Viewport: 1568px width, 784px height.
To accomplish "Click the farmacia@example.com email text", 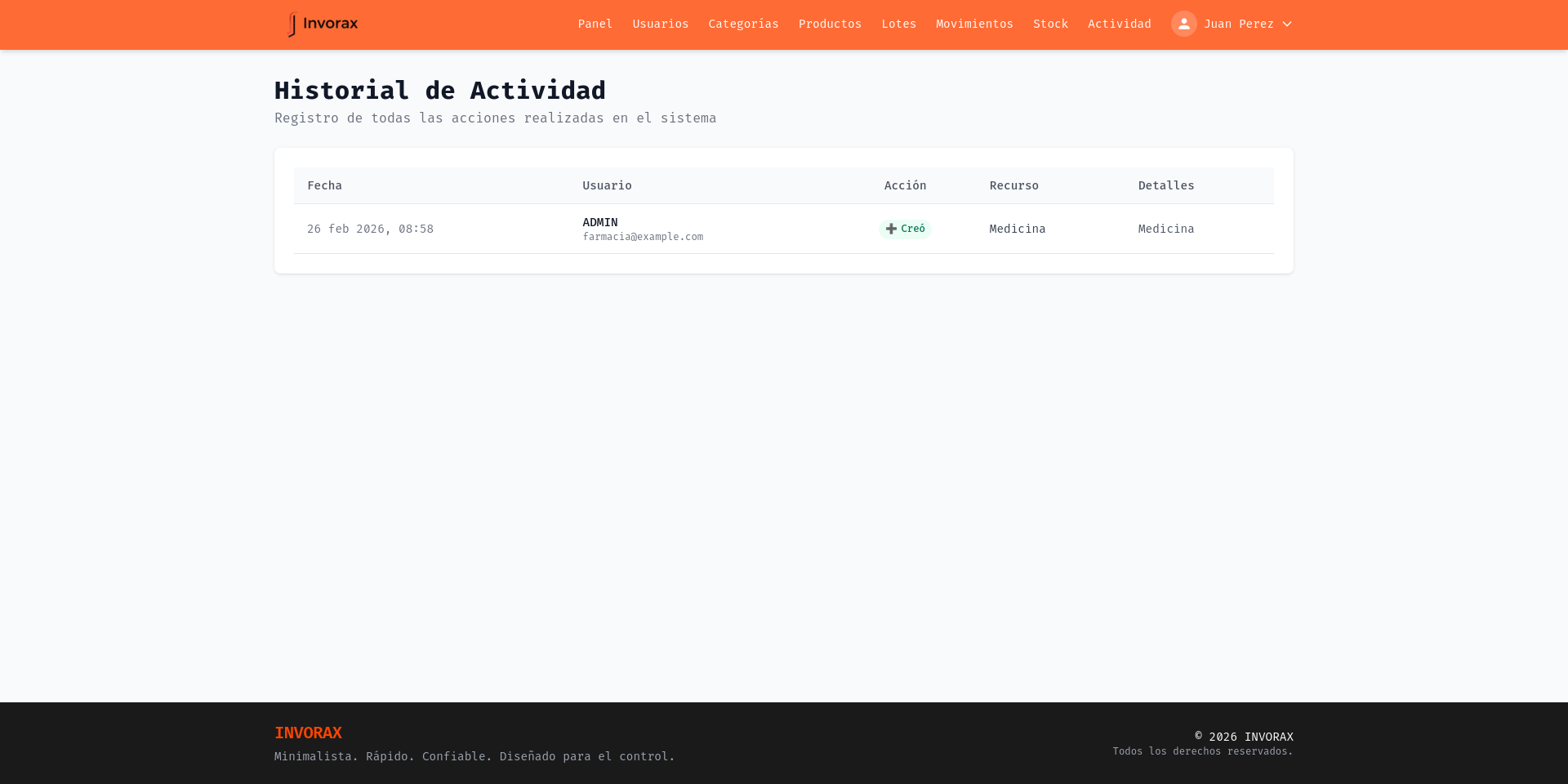I will click(642, 237).
